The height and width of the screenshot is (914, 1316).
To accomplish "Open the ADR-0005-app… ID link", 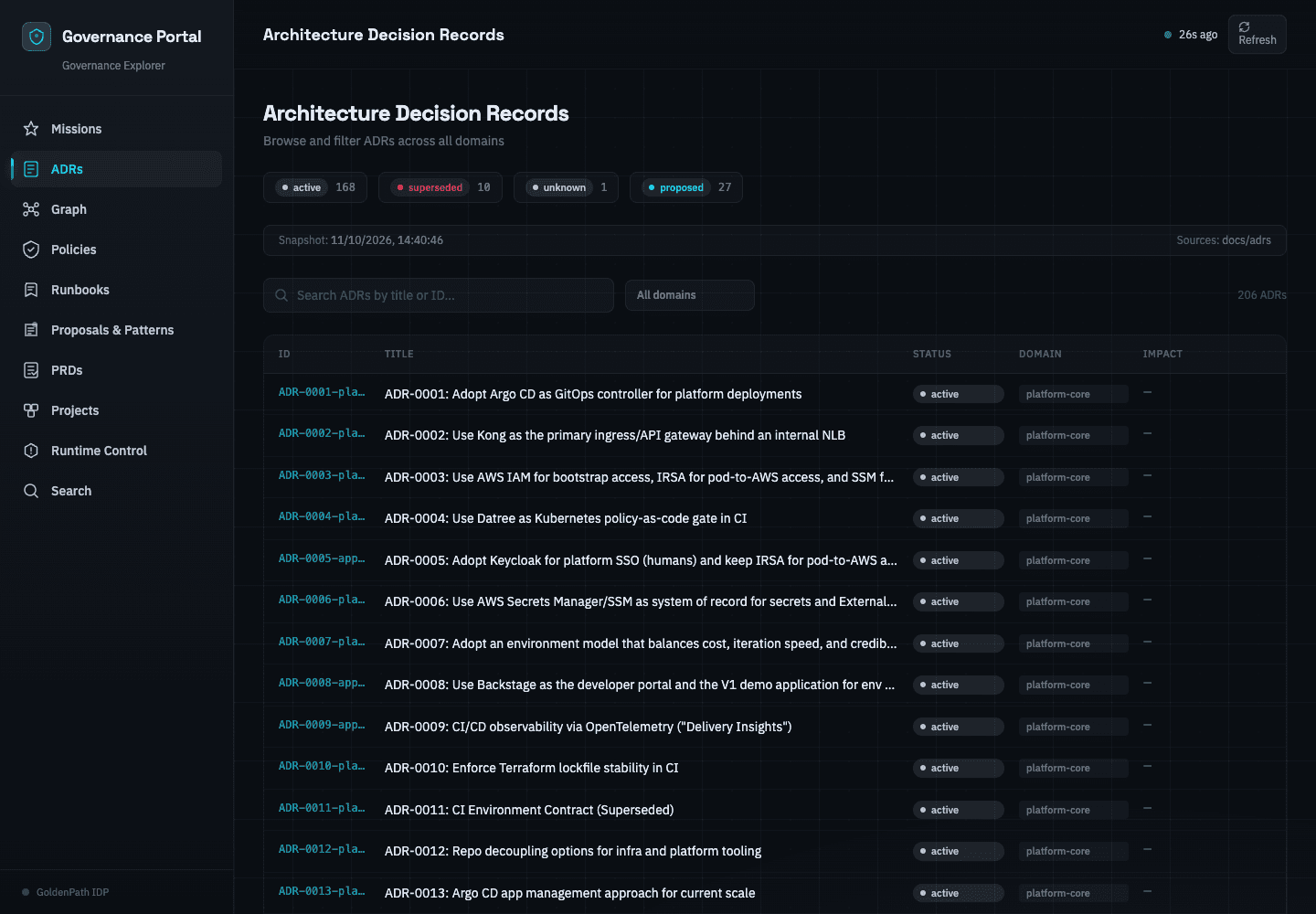I will coord(322,558).
